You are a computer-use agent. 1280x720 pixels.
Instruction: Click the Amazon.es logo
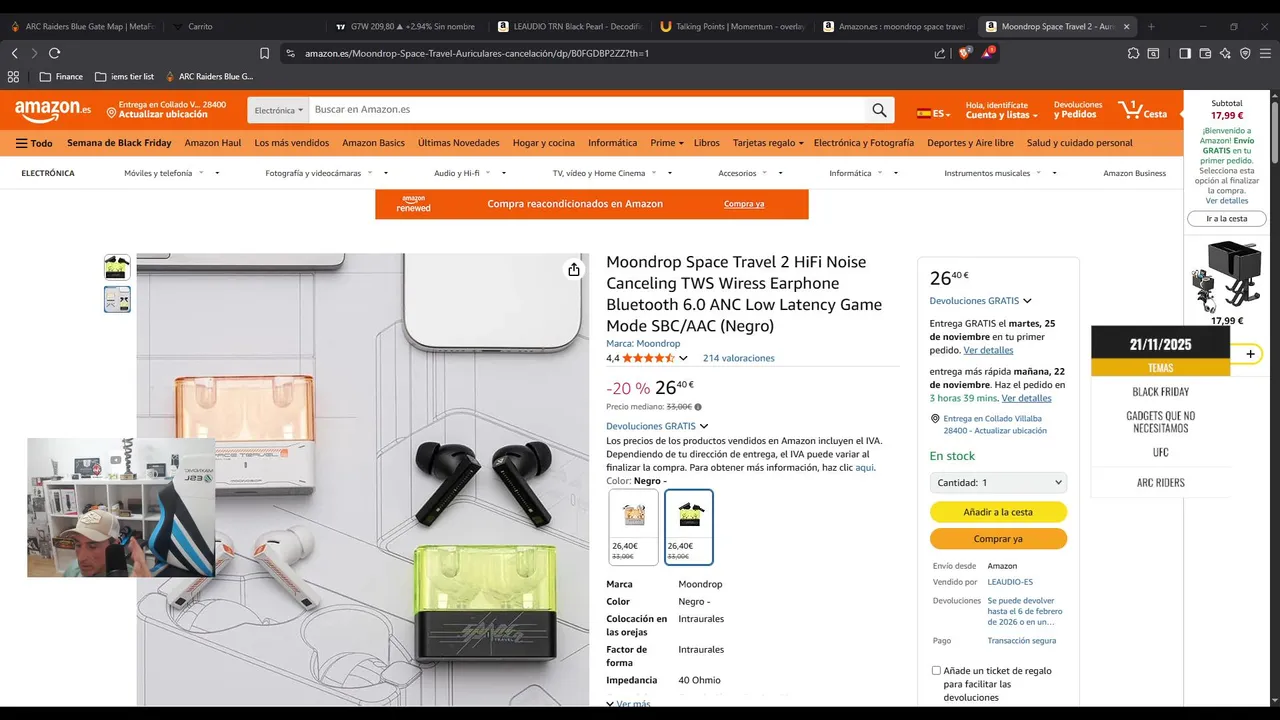[53, 110]
